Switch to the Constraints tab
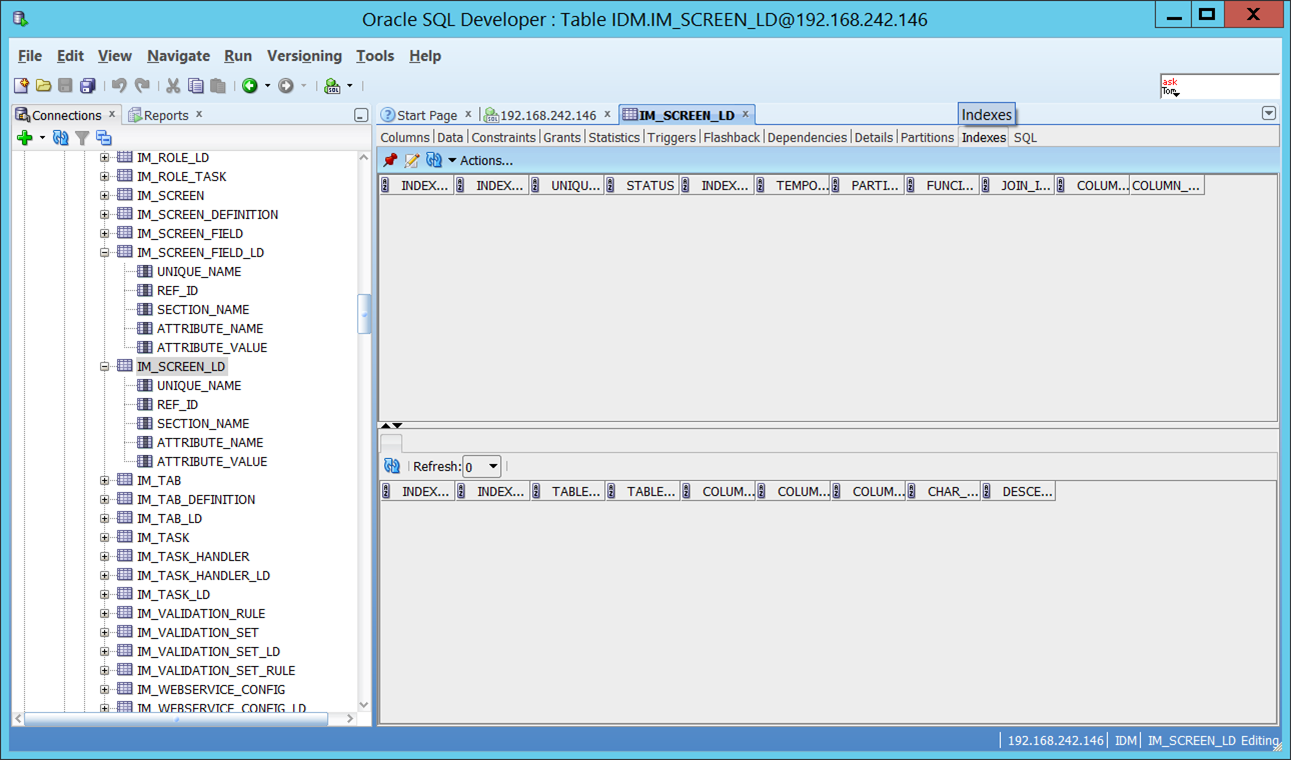 coord(503,138)
